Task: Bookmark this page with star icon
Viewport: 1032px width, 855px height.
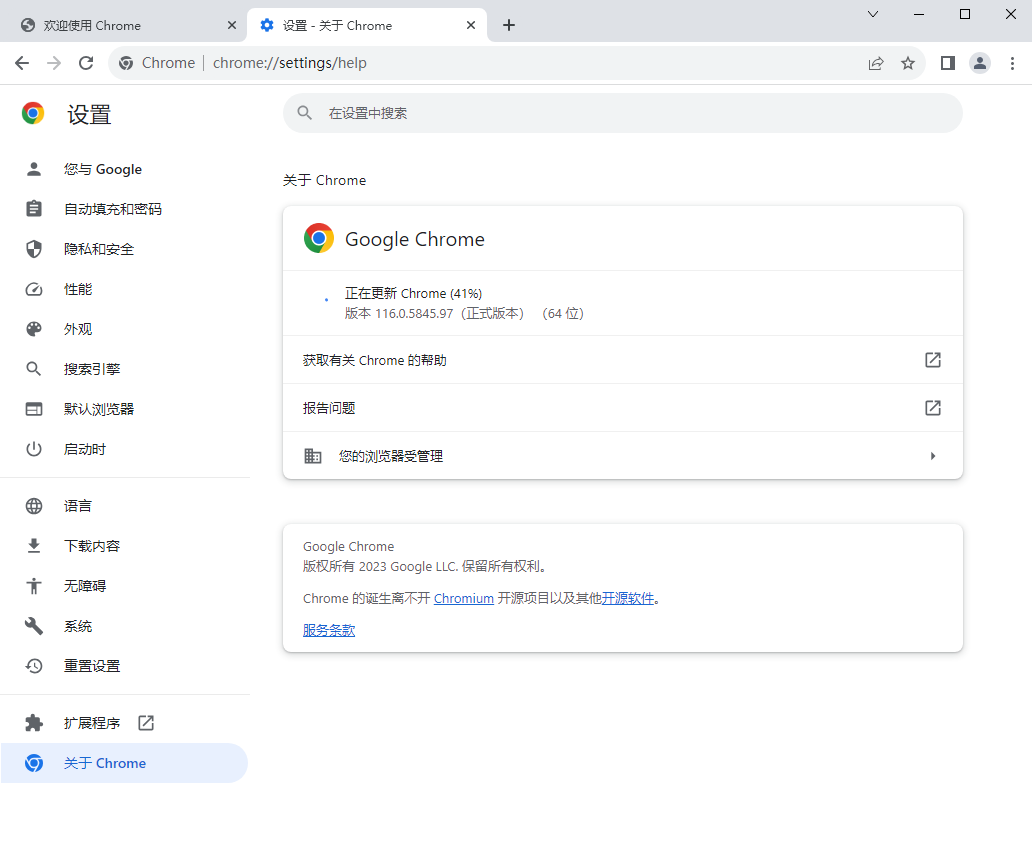Action: click(908, 63)
